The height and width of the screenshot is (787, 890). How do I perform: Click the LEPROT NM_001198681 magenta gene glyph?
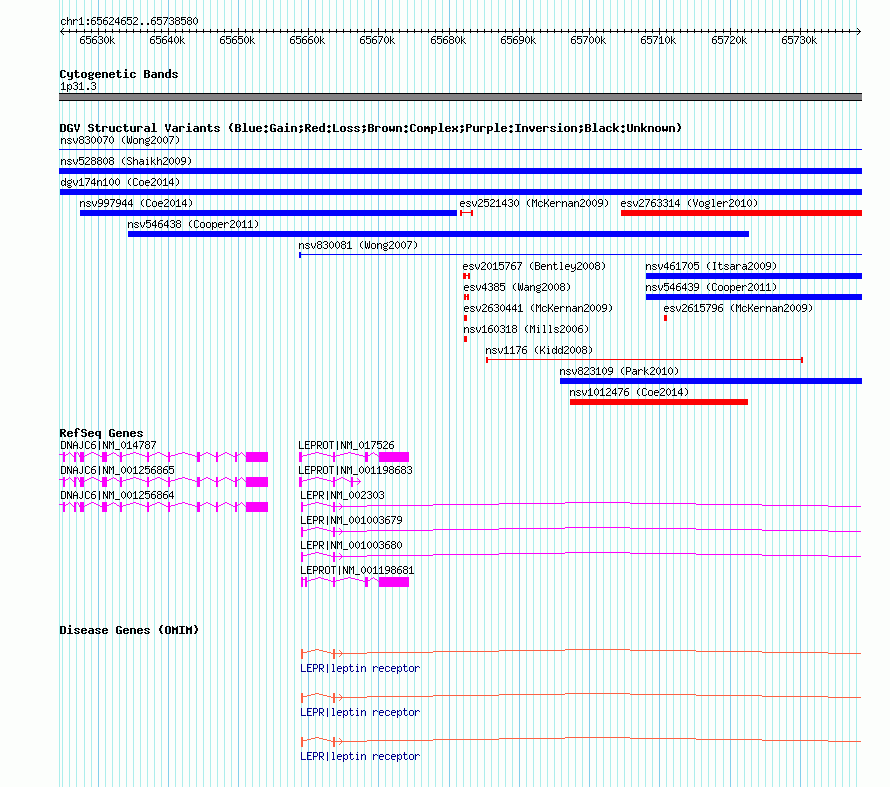(355, 582)
